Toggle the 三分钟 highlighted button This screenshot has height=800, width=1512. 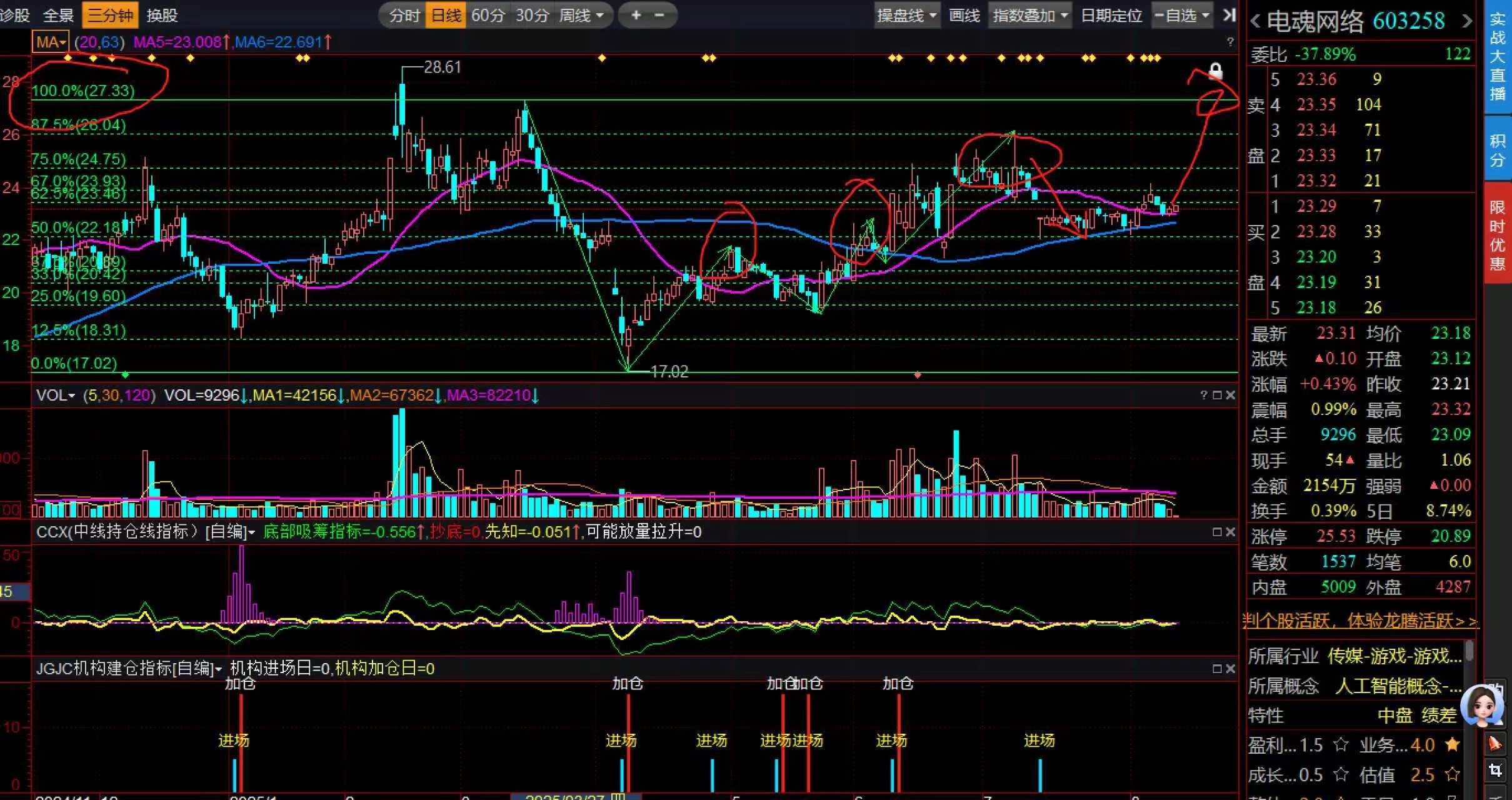click(x=110, y=15)
